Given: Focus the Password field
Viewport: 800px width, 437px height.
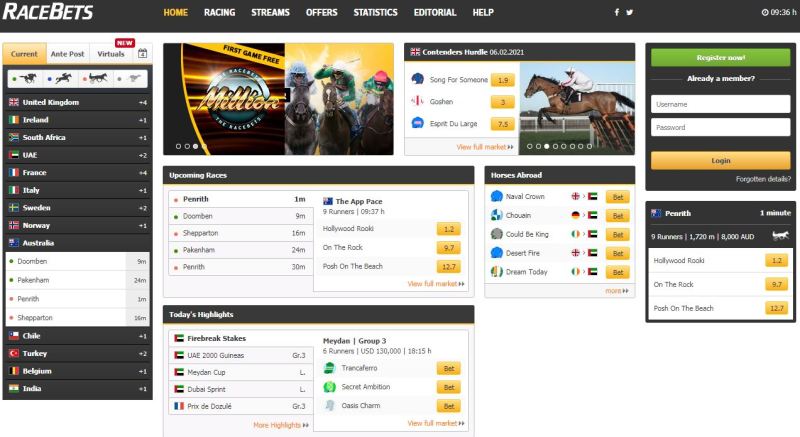Looking at the screenshot, I should [x=720, y=127].
